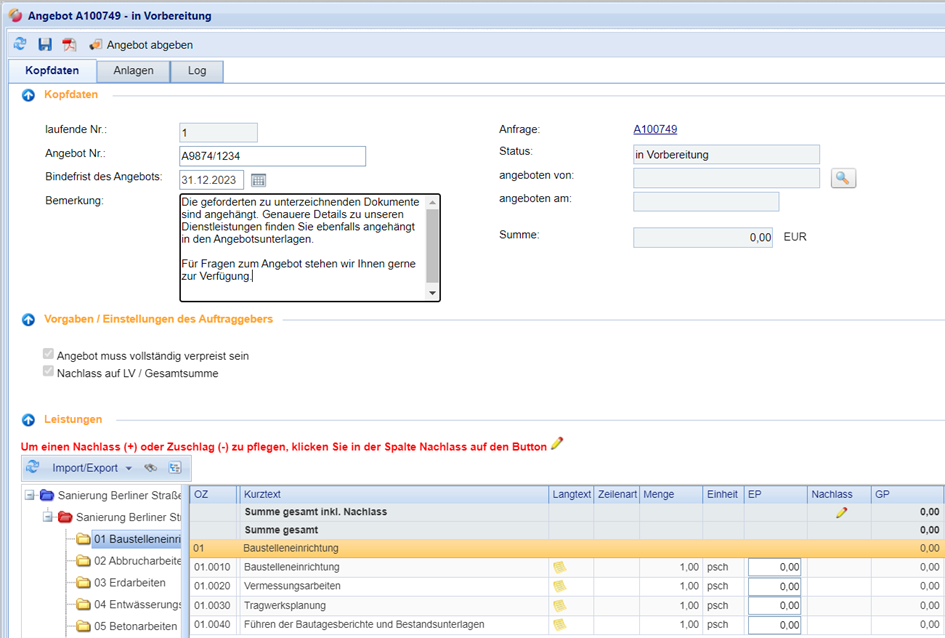
Task: Click the Nachlass pencil icon in summary row
Action: [x=841, y=512]
